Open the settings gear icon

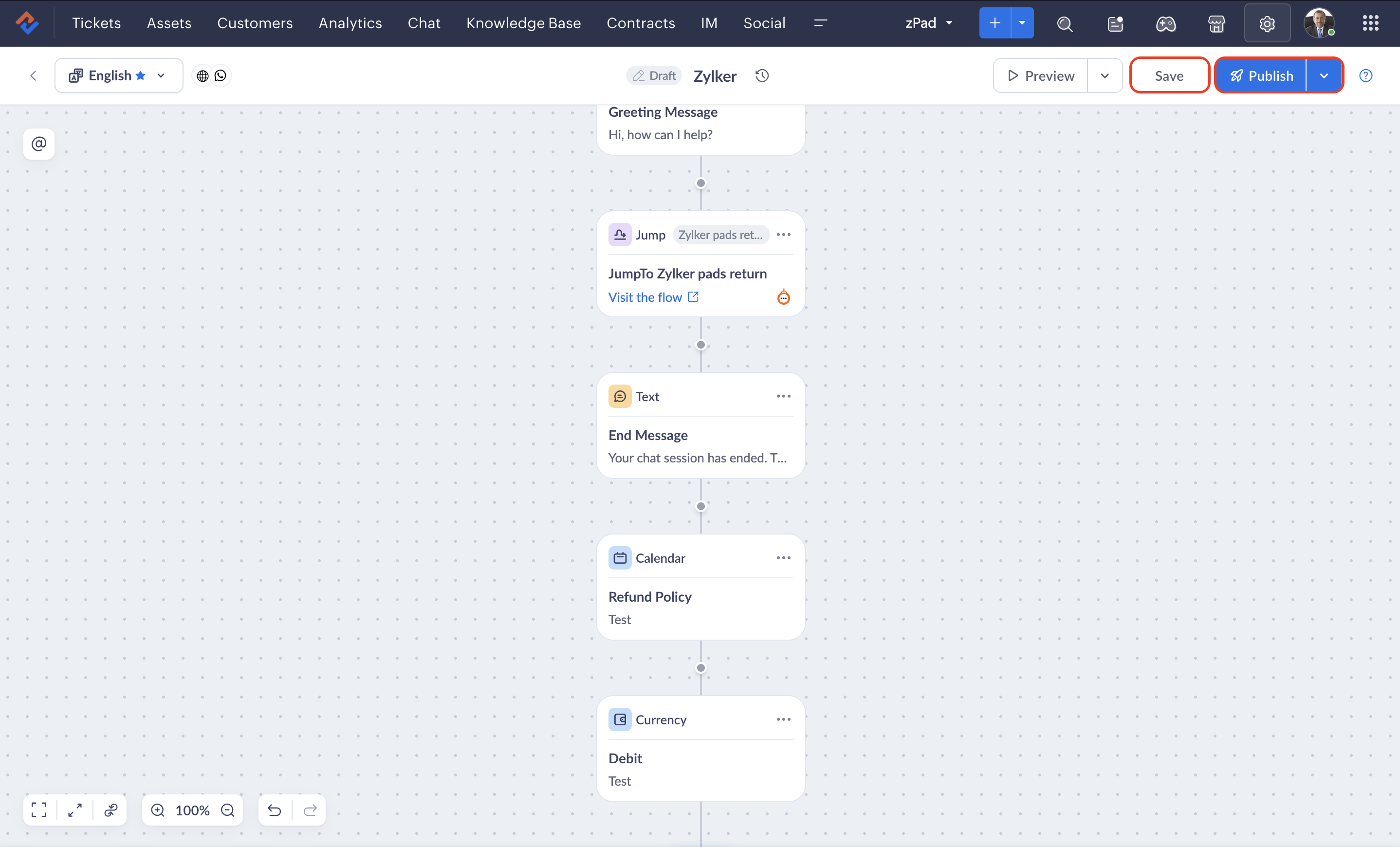point(1267,23)
